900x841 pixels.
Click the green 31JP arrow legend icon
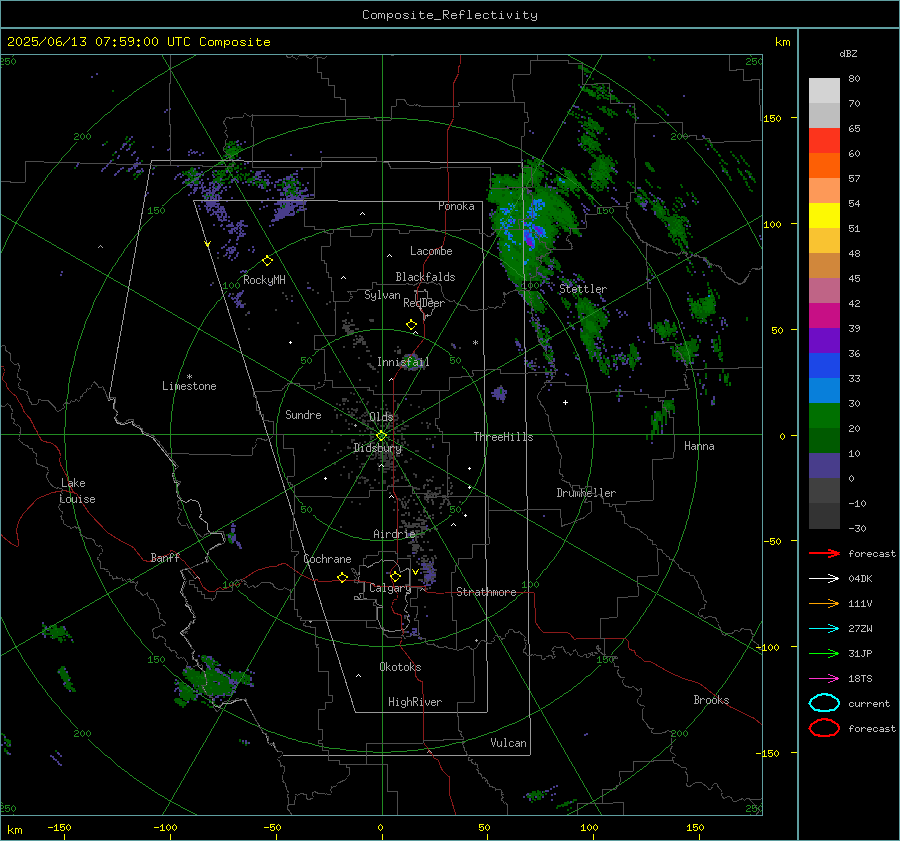tap(824, 653)
